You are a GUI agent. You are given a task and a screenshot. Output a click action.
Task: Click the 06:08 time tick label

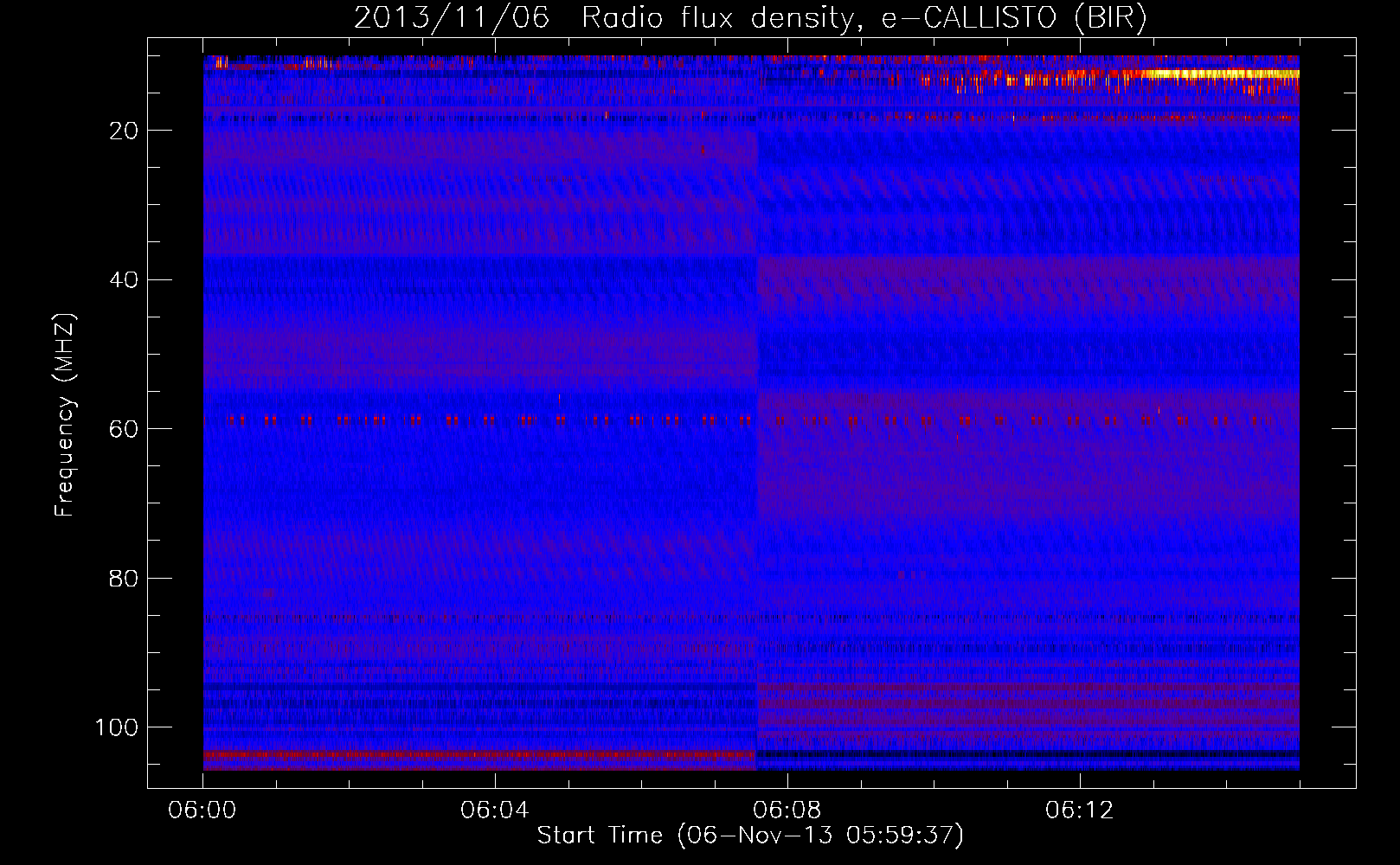pos(787,811)
